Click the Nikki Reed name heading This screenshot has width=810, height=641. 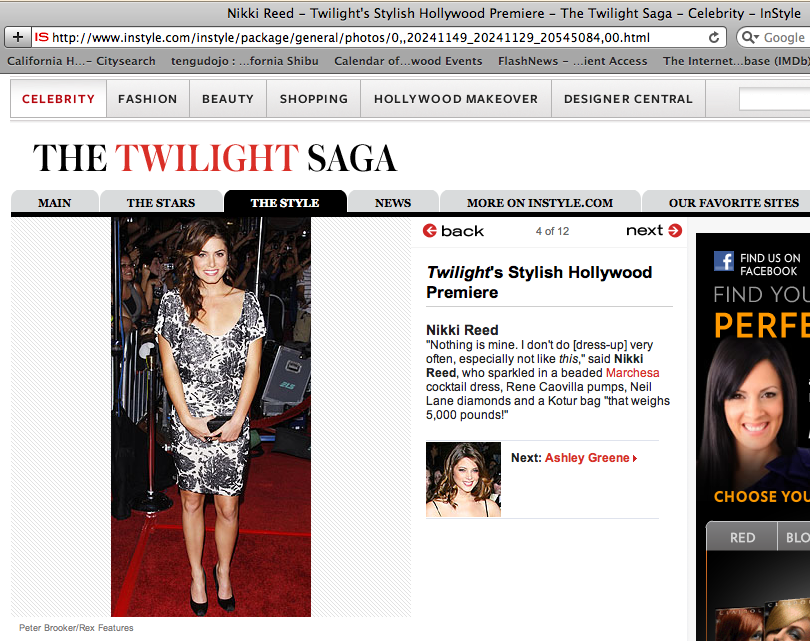(462, 330)
